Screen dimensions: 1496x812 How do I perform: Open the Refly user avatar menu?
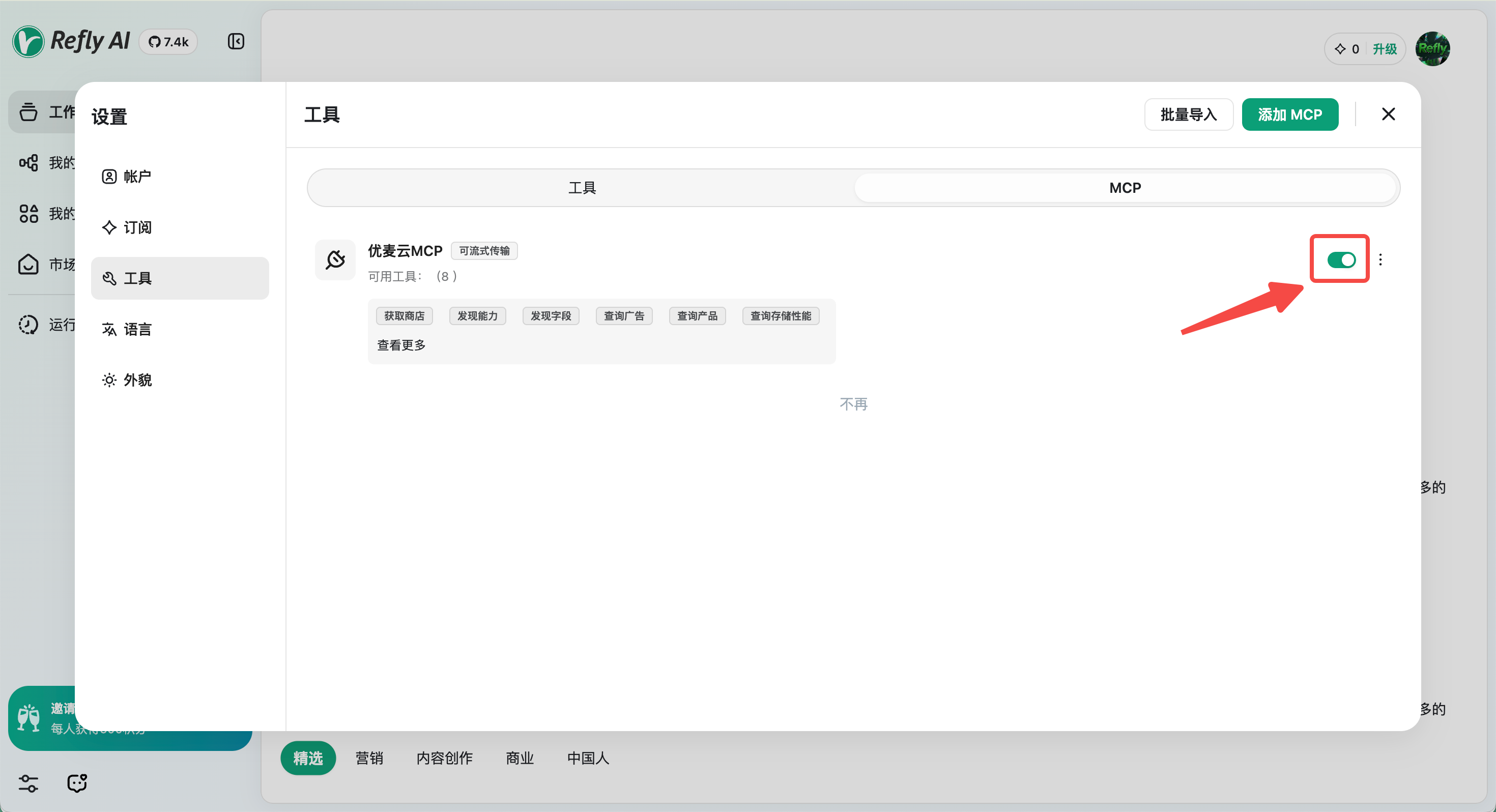pyautogui.click(x=1433, y=49)
